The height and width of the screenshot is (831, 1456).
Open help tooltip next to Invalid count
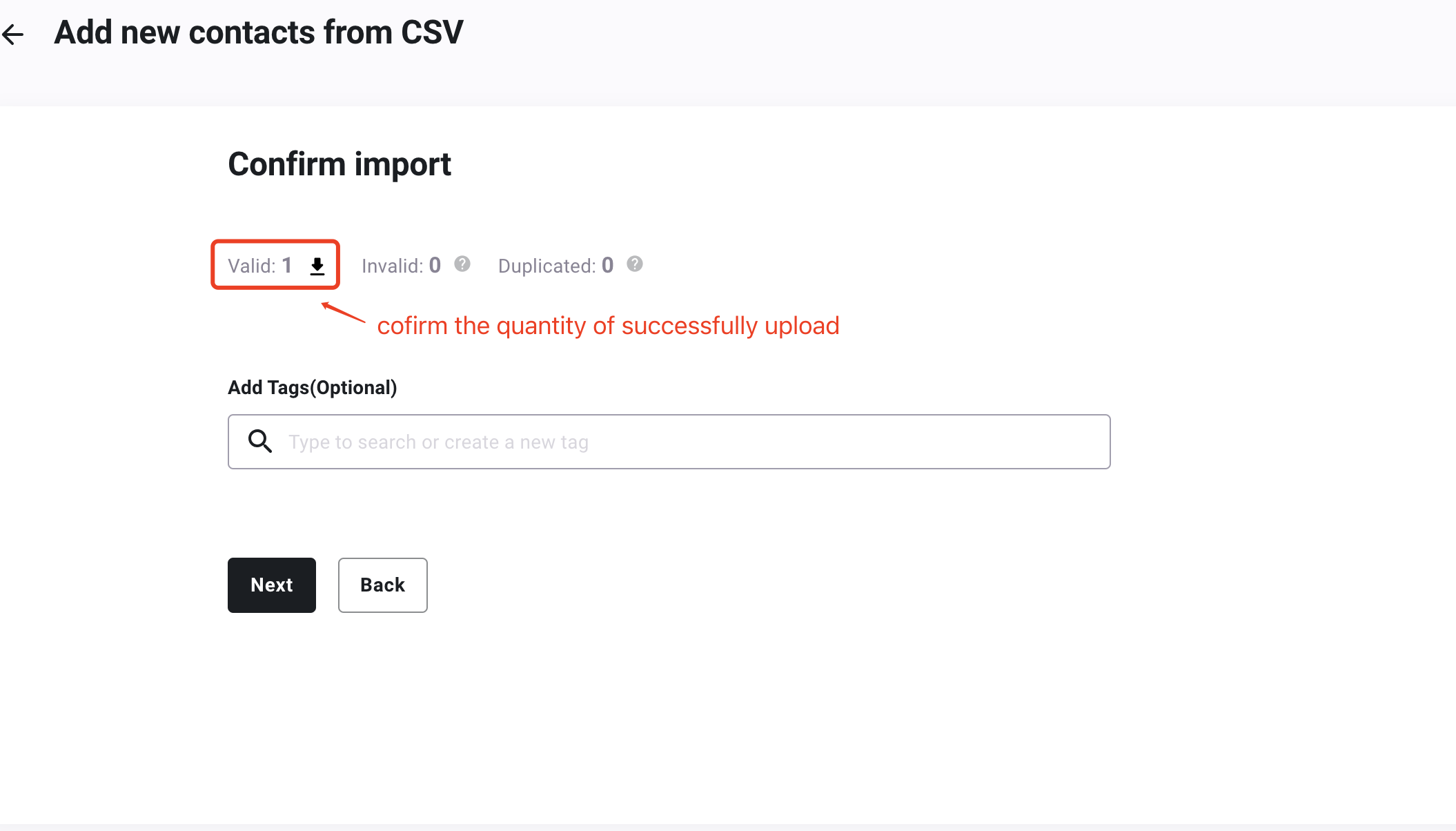pyautogui.click(x=462, y=264)
